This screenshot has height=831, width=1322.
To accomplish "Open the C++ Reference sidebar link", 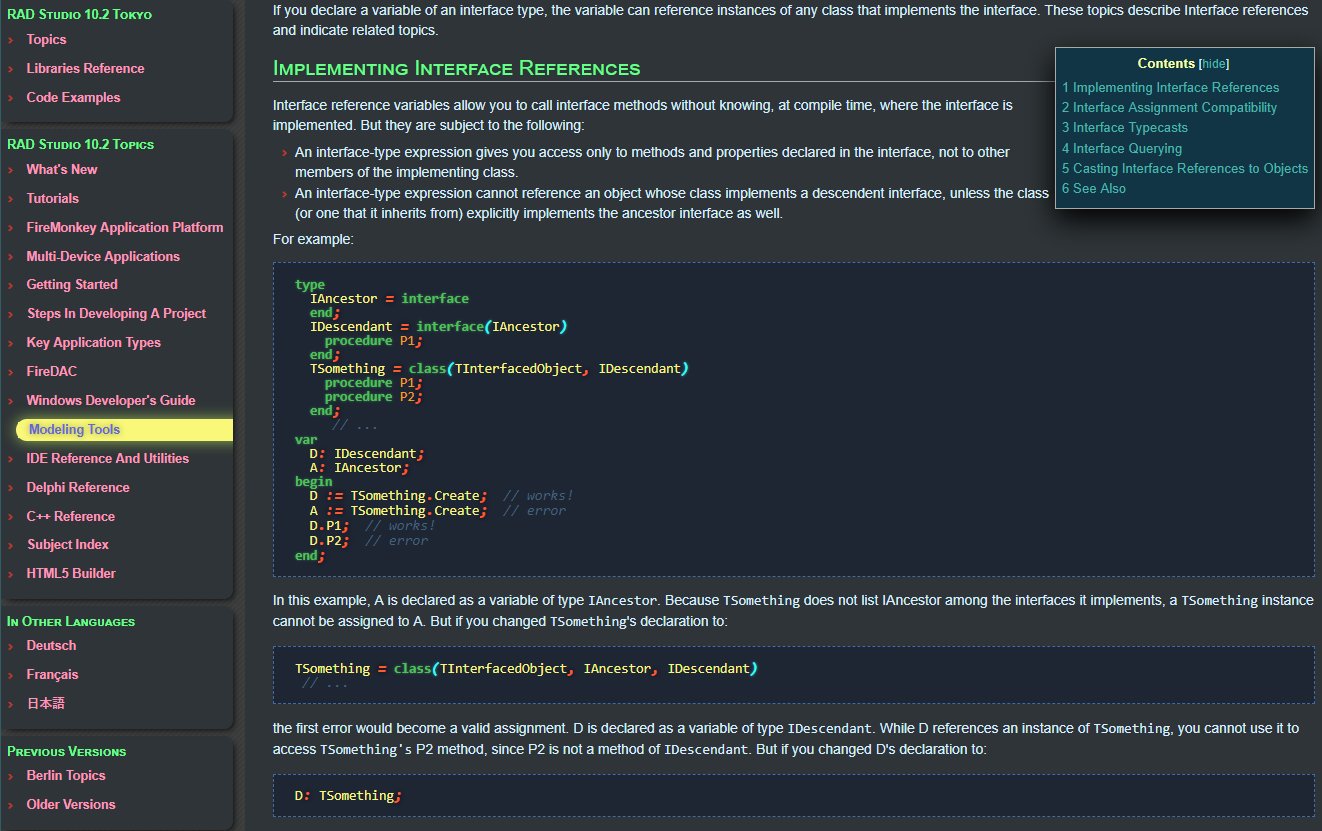I will tap(70, 517).
